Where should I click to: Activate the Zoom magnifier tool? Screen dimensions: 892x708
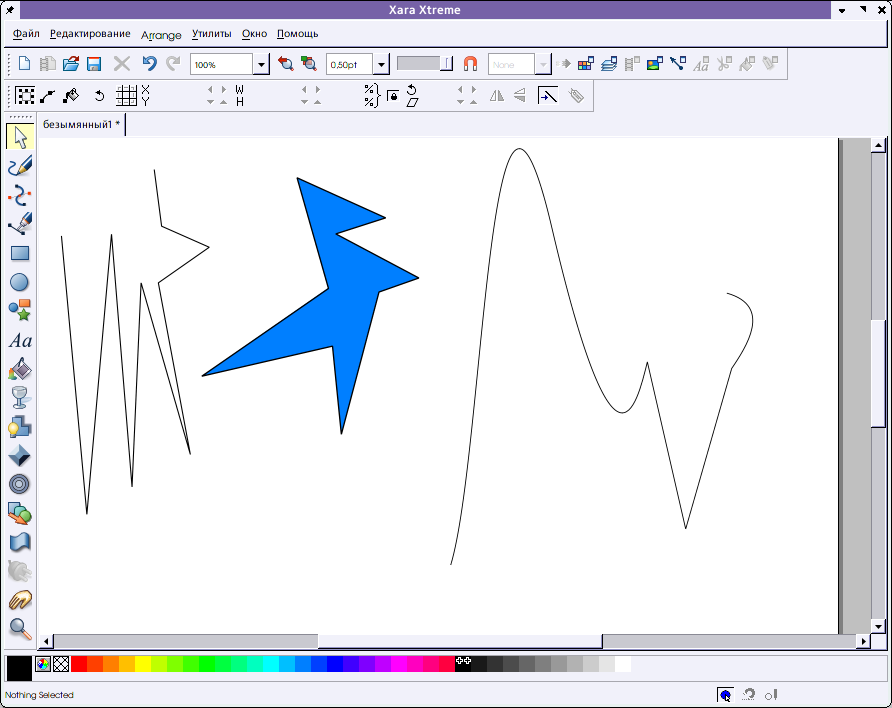coord(20,629)
